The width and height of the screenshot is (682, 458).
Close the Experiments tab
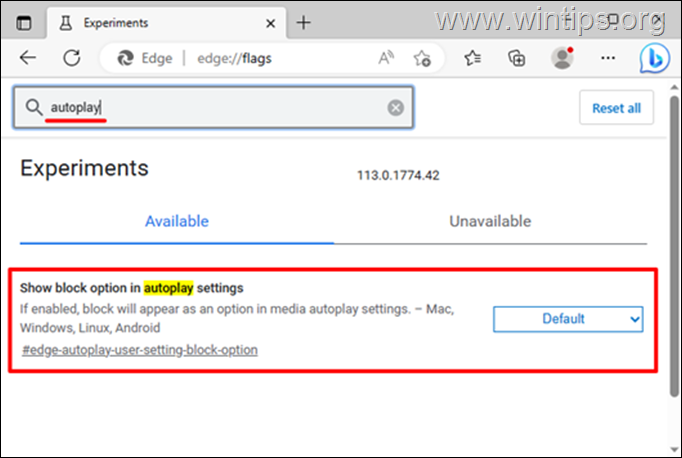click(x=271, y=23)
